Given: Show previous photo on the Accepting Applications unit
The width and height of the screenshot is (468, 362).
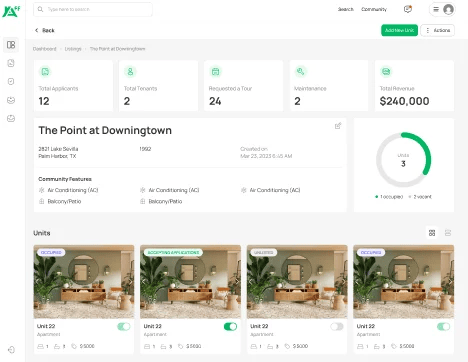Looking at the screenshot, I should click(x=144, y=282).
